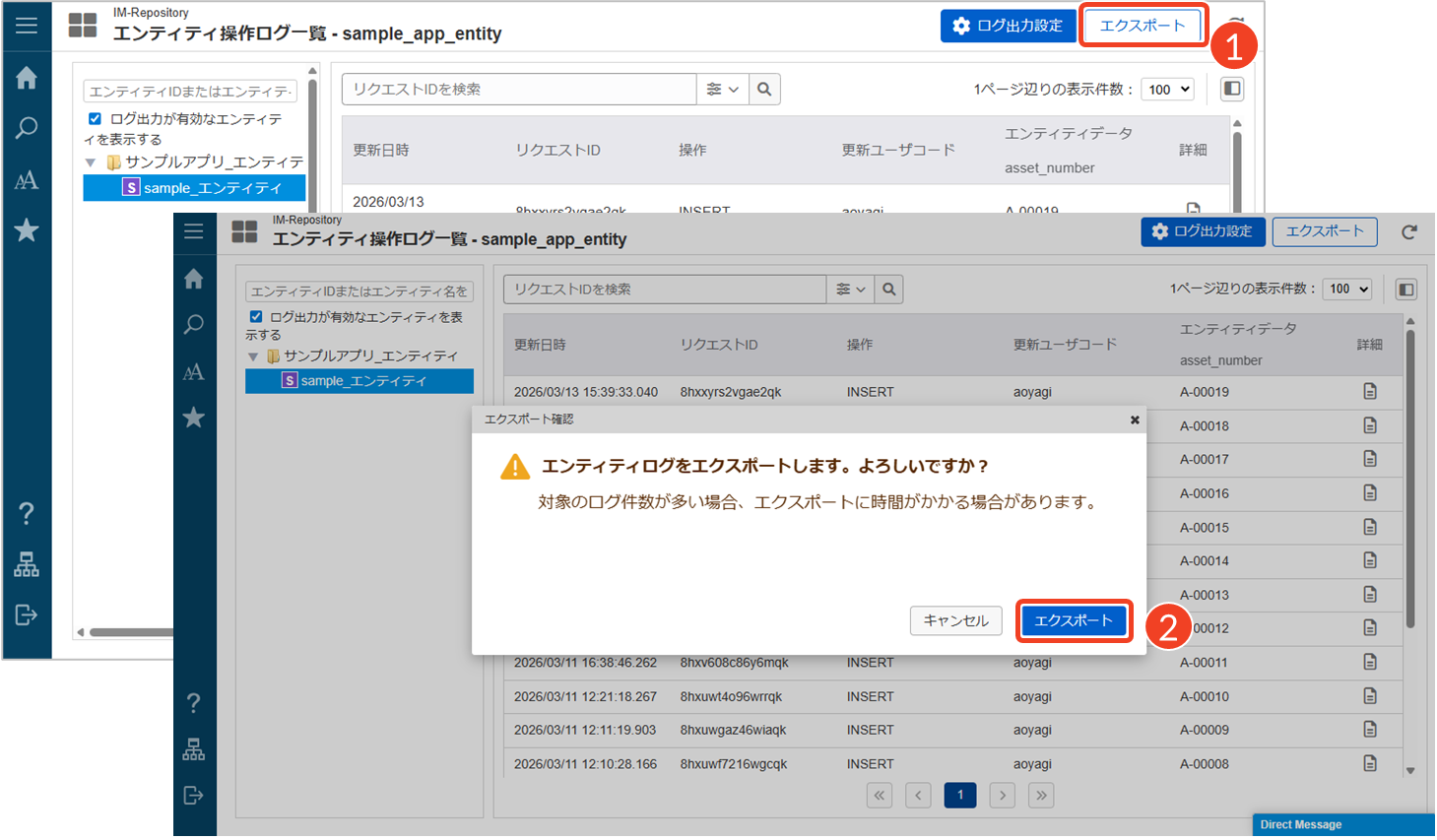Uncheck the log-enabled entities checkbox in foreground panel
Image resolution: width=1437 pixels, height=840 pixels.
tap(256, 317)
